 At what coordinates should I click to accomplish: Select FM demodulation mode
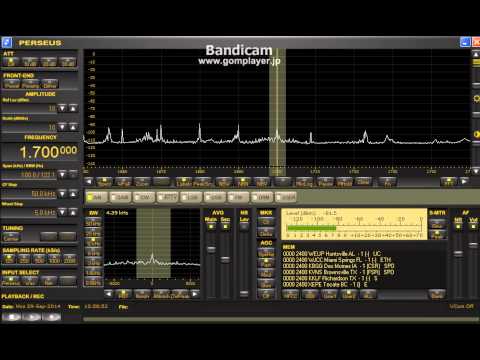click(x=238, y=197)
